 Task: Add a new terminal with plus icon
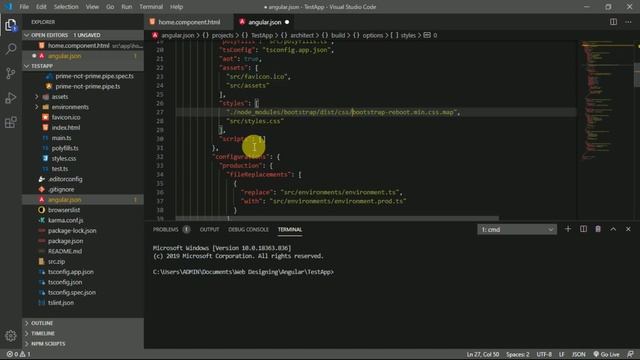[x=568, y=229]
